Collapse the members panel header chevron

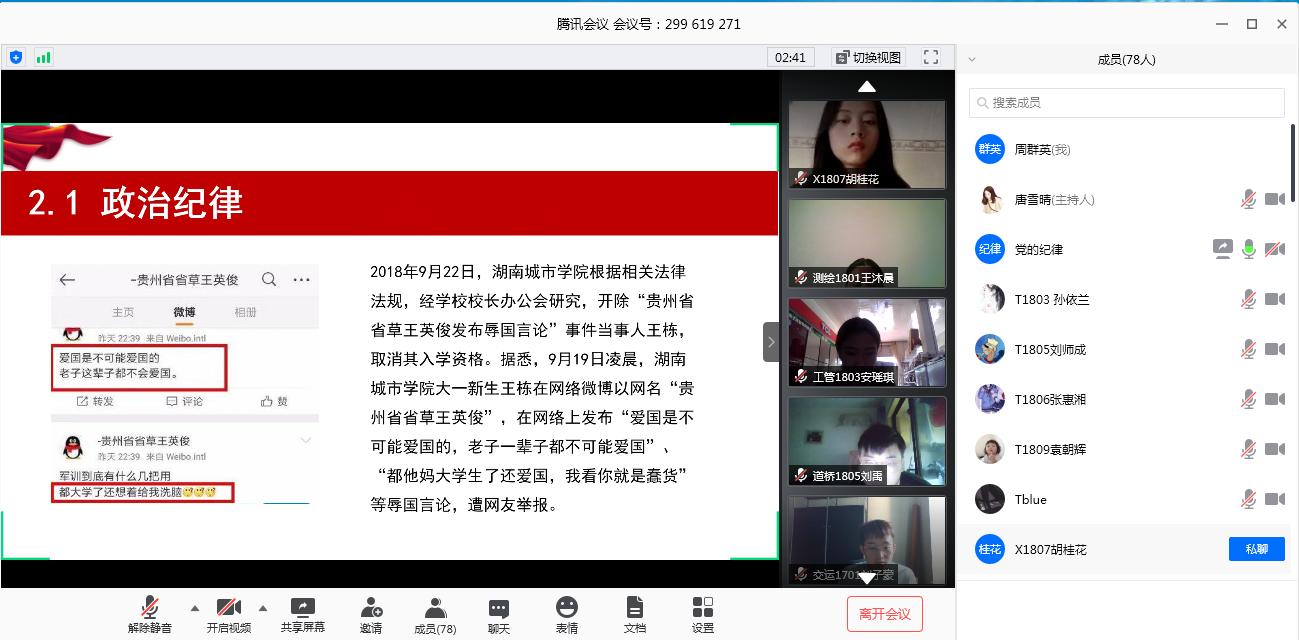(x=972, y=60)
